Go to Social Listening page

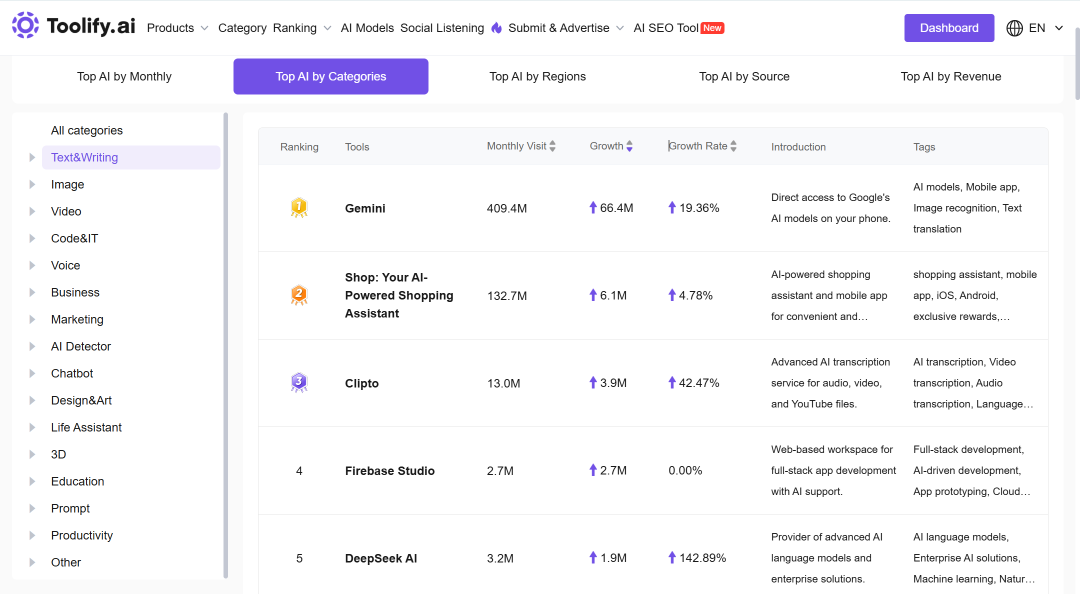click(442, 28)
